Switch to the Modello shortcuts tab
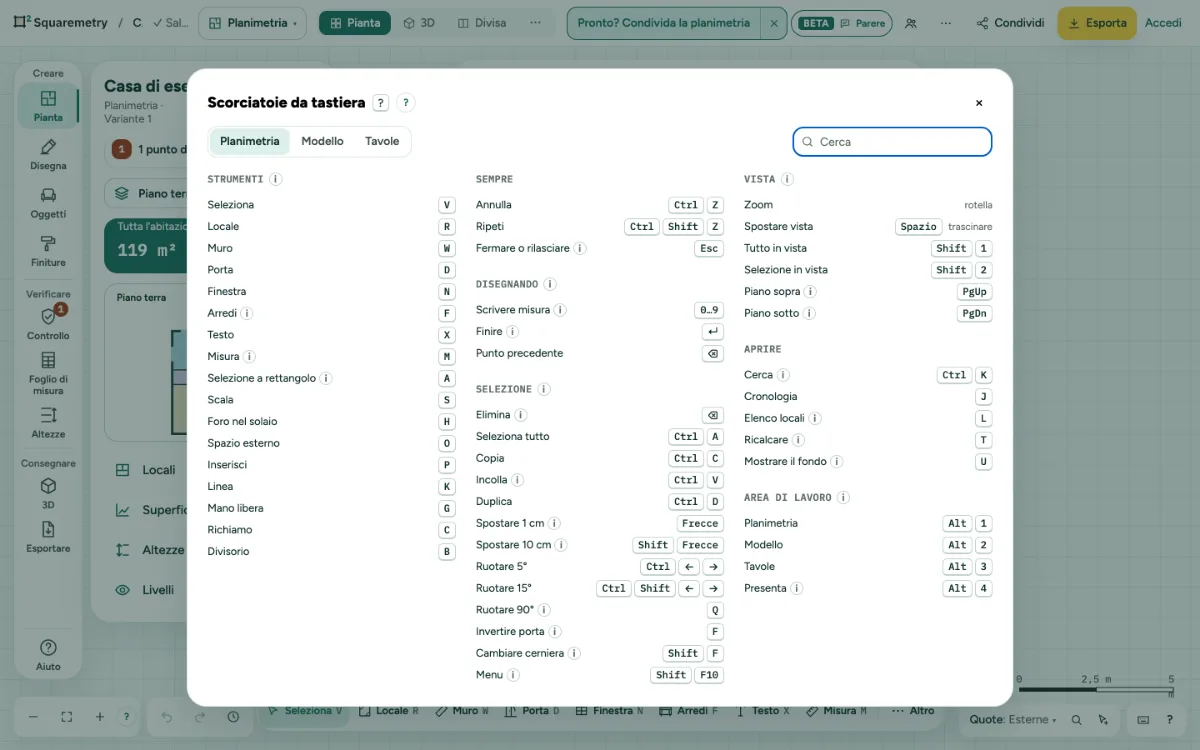 coord(322,141)
